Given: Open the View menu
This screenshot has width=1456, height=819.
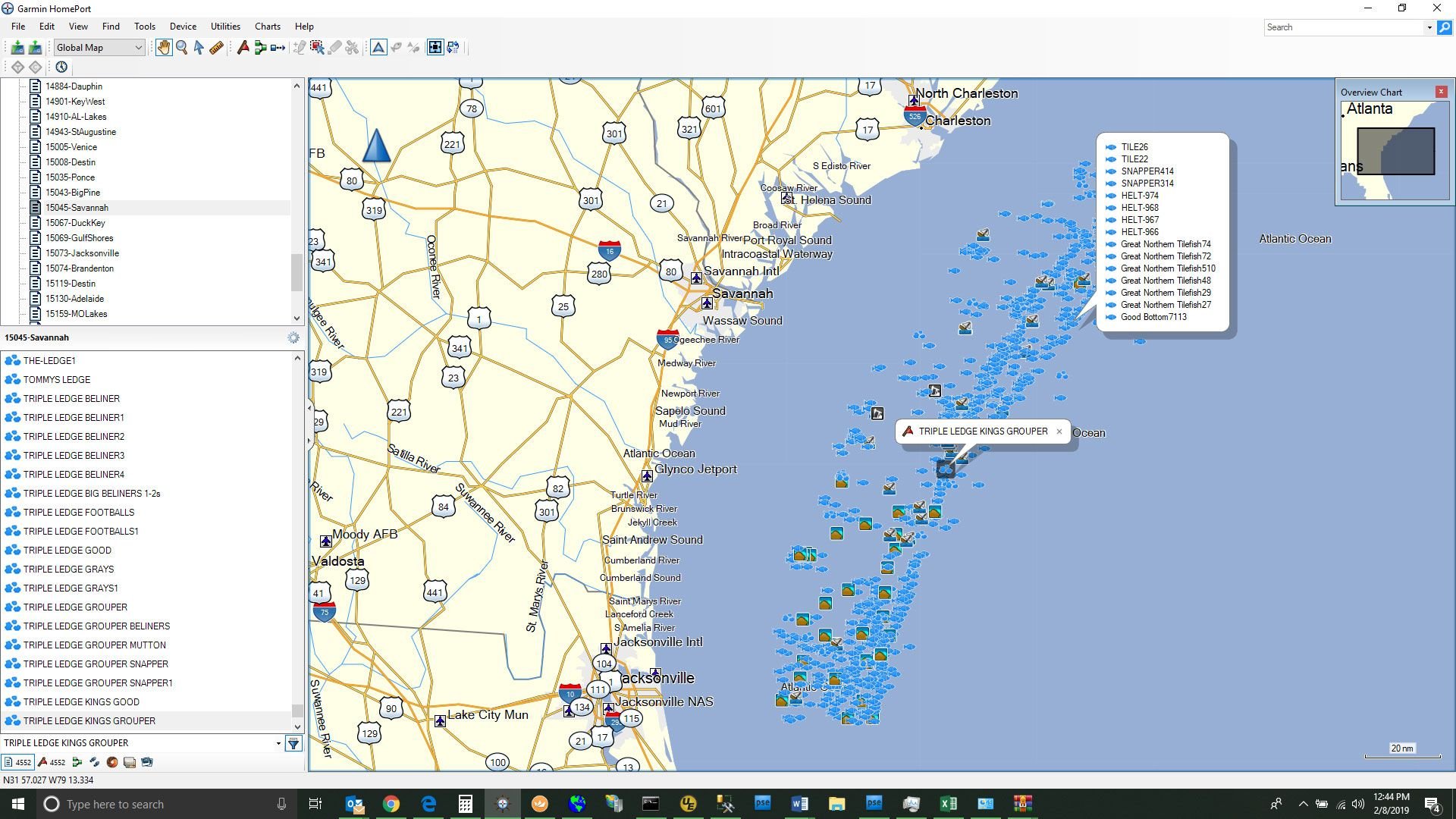Looking at the screenshot, I should [x=78, y=27].
